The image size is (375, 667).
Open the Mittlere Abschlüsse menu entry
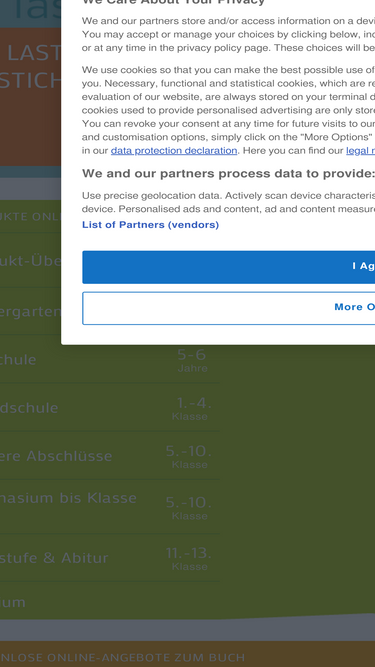pos(56,456)
